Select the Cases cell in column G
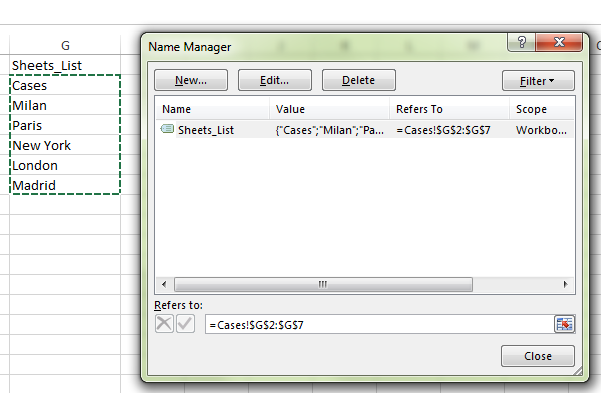 pyautogui.click(x=65, y=85)
